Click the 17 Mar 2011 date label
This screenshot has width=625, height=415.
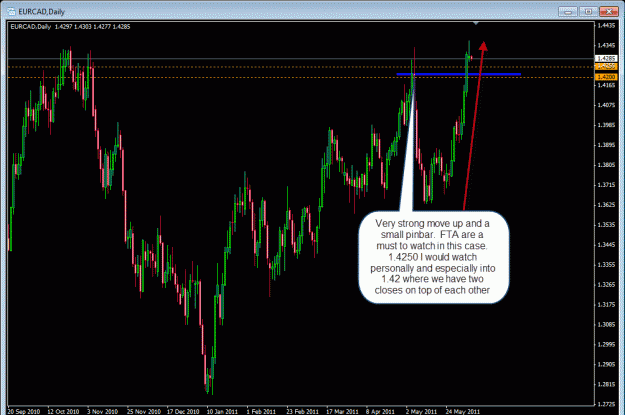point(342,411)
